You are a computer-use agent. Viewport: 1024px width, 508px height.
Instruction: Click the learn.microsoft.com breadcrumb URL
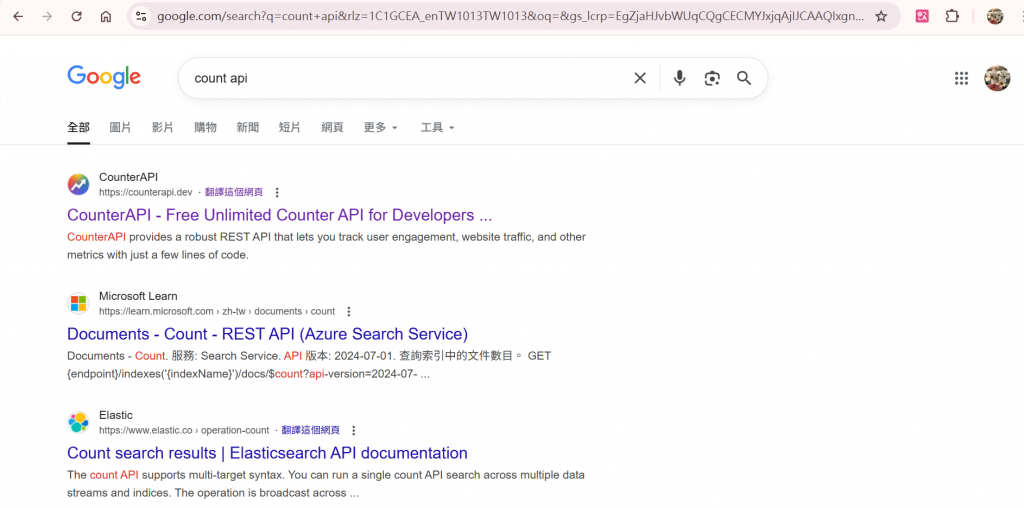coord(217,311)
